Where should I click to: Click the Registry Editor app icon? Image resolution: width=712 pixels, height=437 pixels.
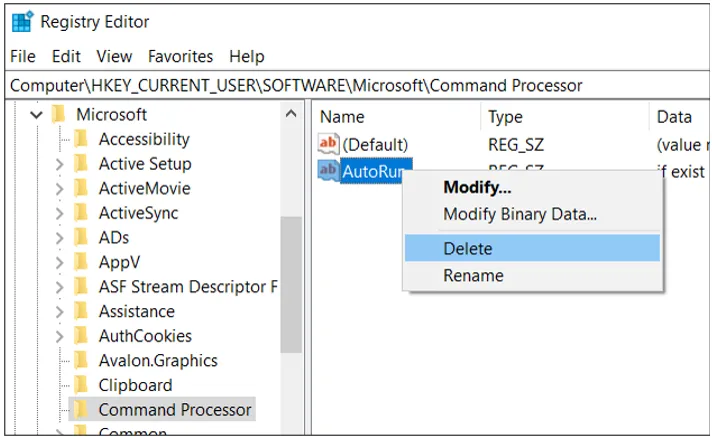[x=21, y=22]
